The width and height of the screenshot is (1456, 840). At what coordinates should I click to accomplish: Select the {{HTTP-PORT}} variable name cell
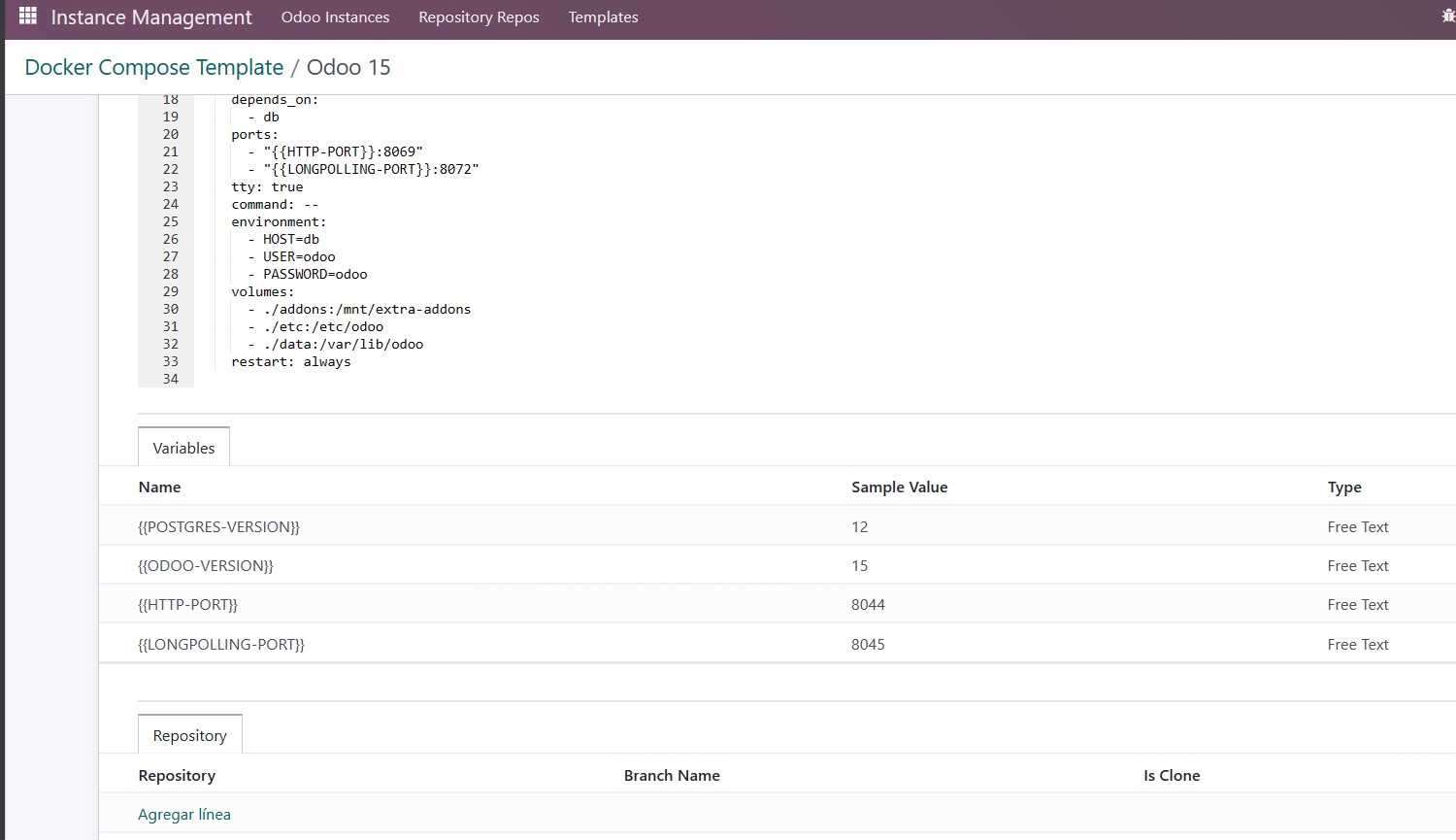tap(187, 604)
